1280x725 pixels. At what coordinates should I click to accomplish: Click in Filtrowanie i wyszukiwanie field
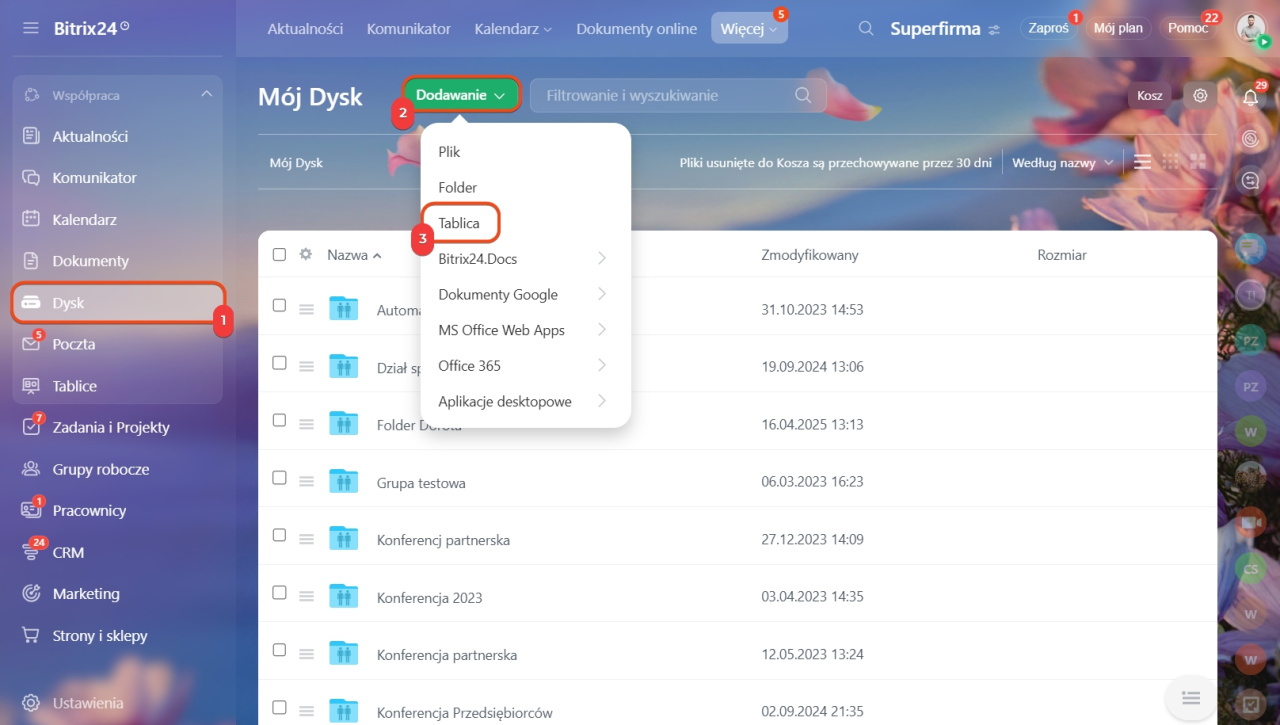[678, 95]
